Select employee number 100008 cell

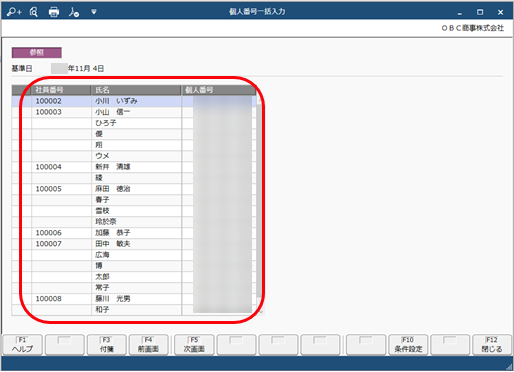(x=61, y=299)
